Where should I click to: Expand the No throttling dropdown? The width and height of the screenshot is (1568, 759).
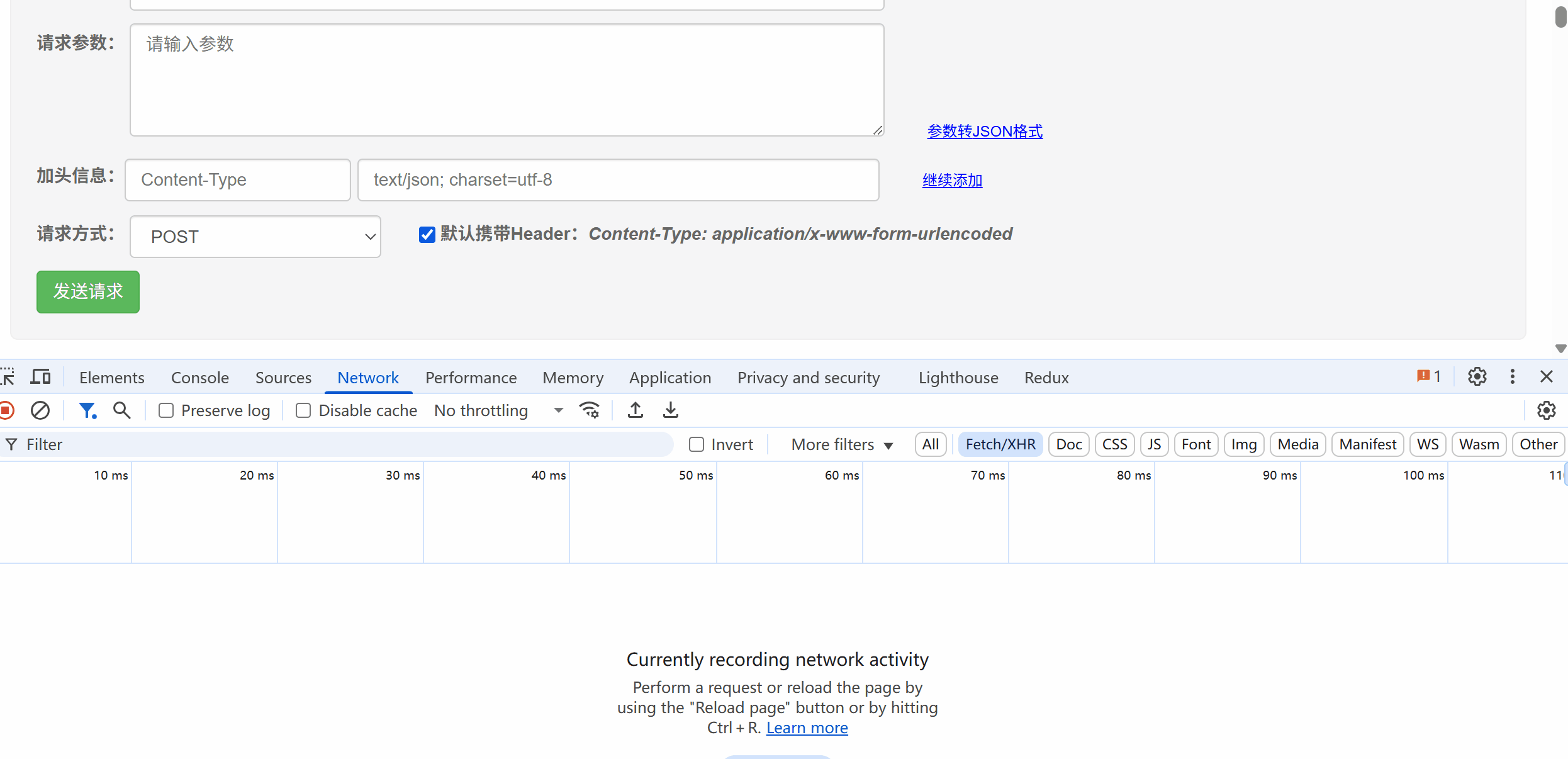point(498,410)
